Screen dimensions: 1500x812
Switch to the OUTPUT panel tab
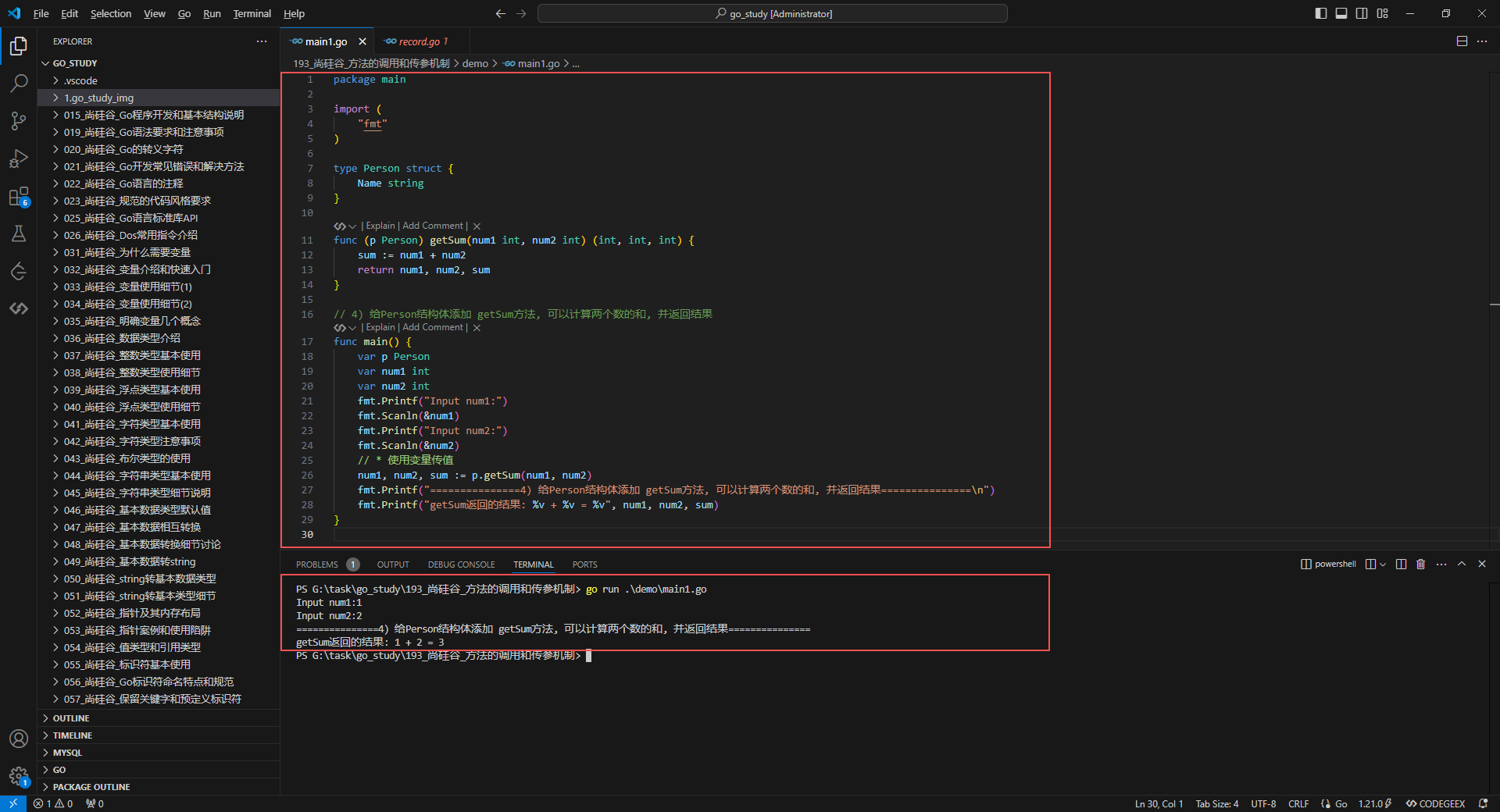point(393,564)
